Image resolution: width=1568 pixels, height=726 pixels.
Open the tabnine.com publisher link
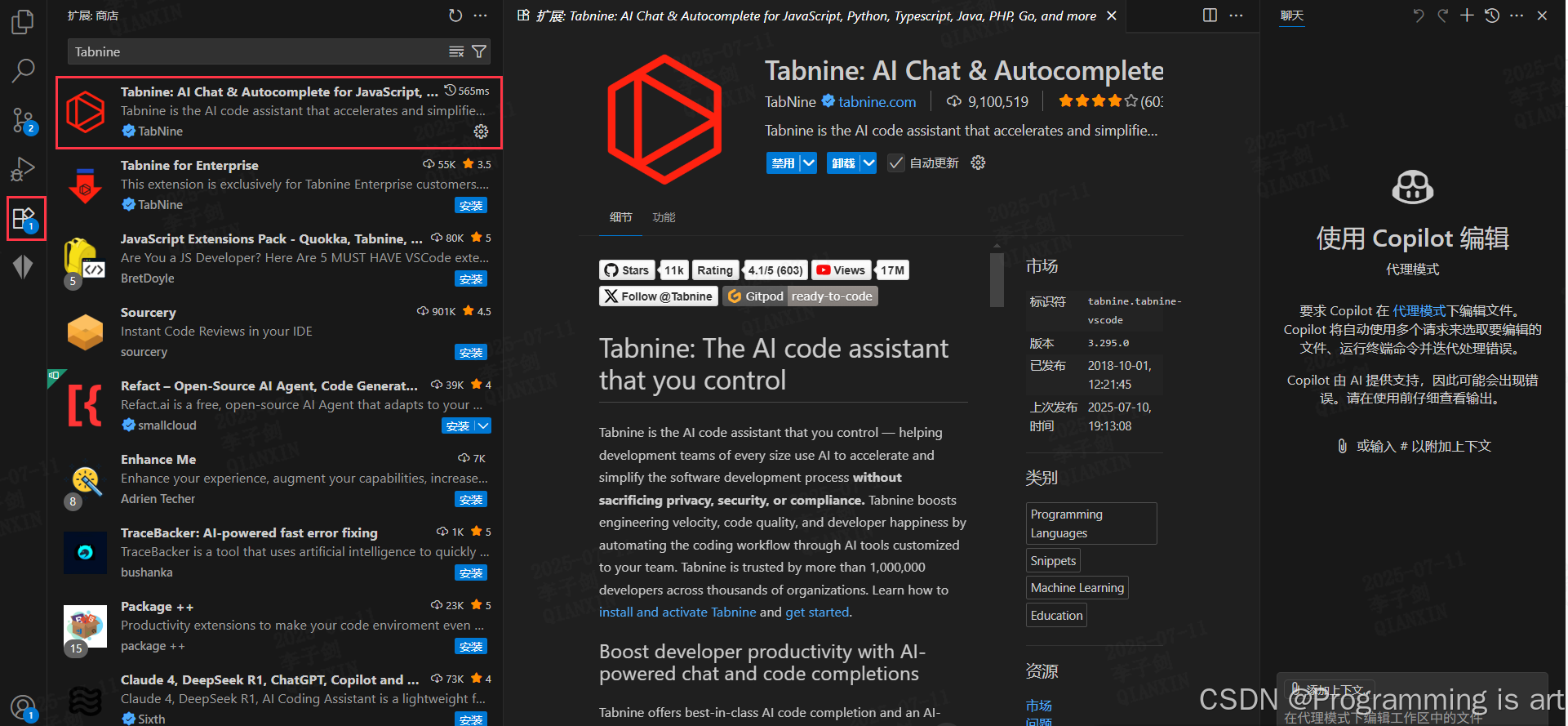coord(877,102)
